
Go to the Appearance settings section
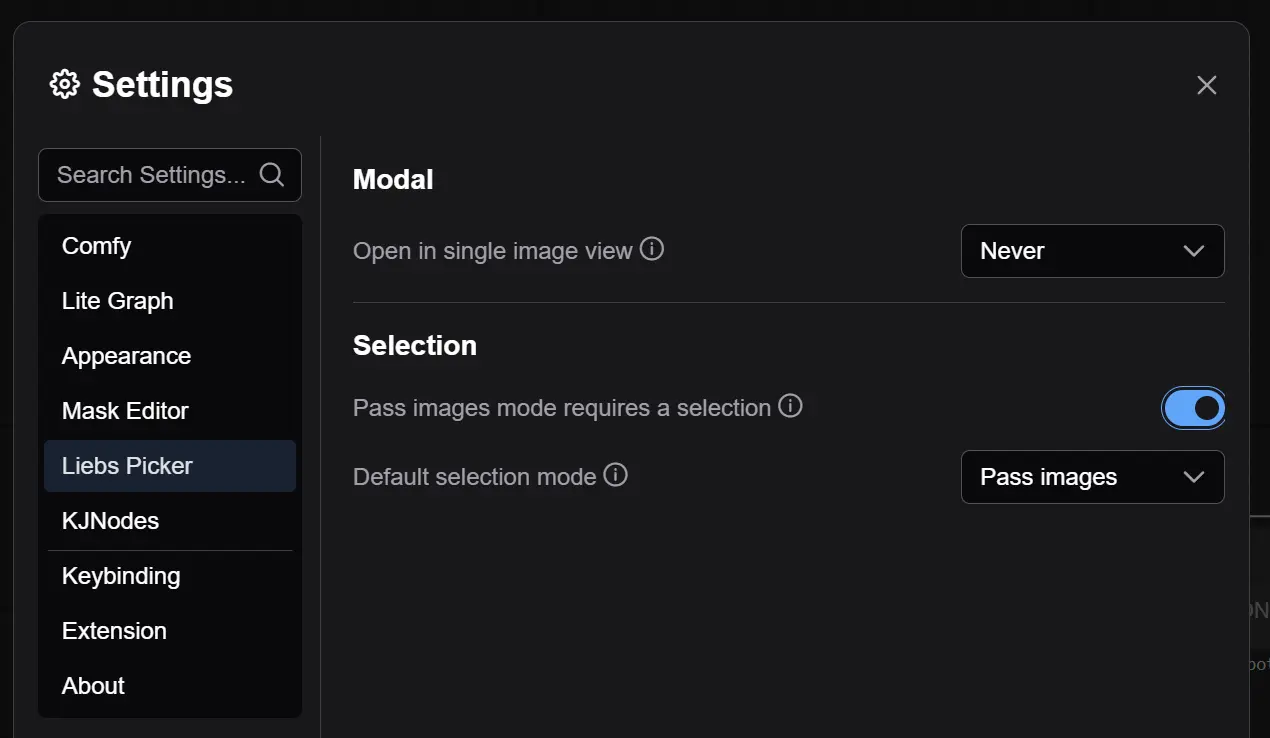127,356
